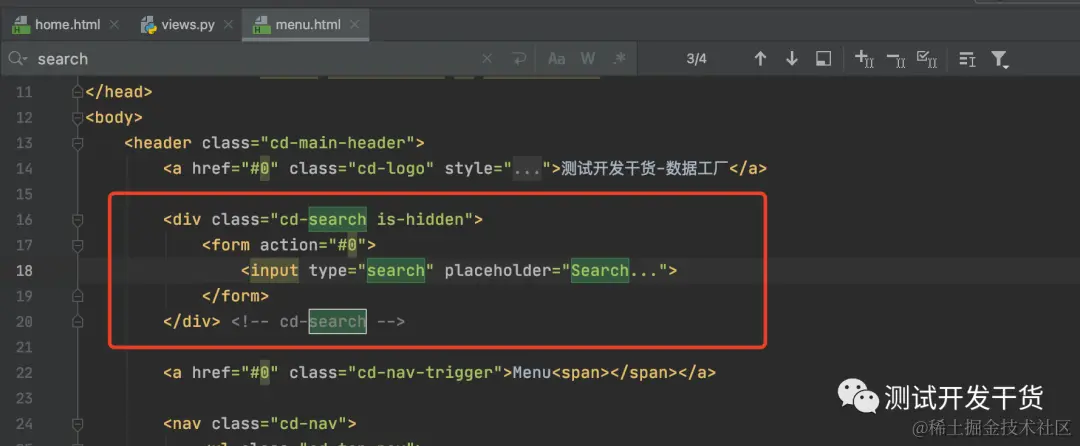Screen dimensions: 1080x446
Task: Go to next occurrence with down arrow
Action: 792,59
